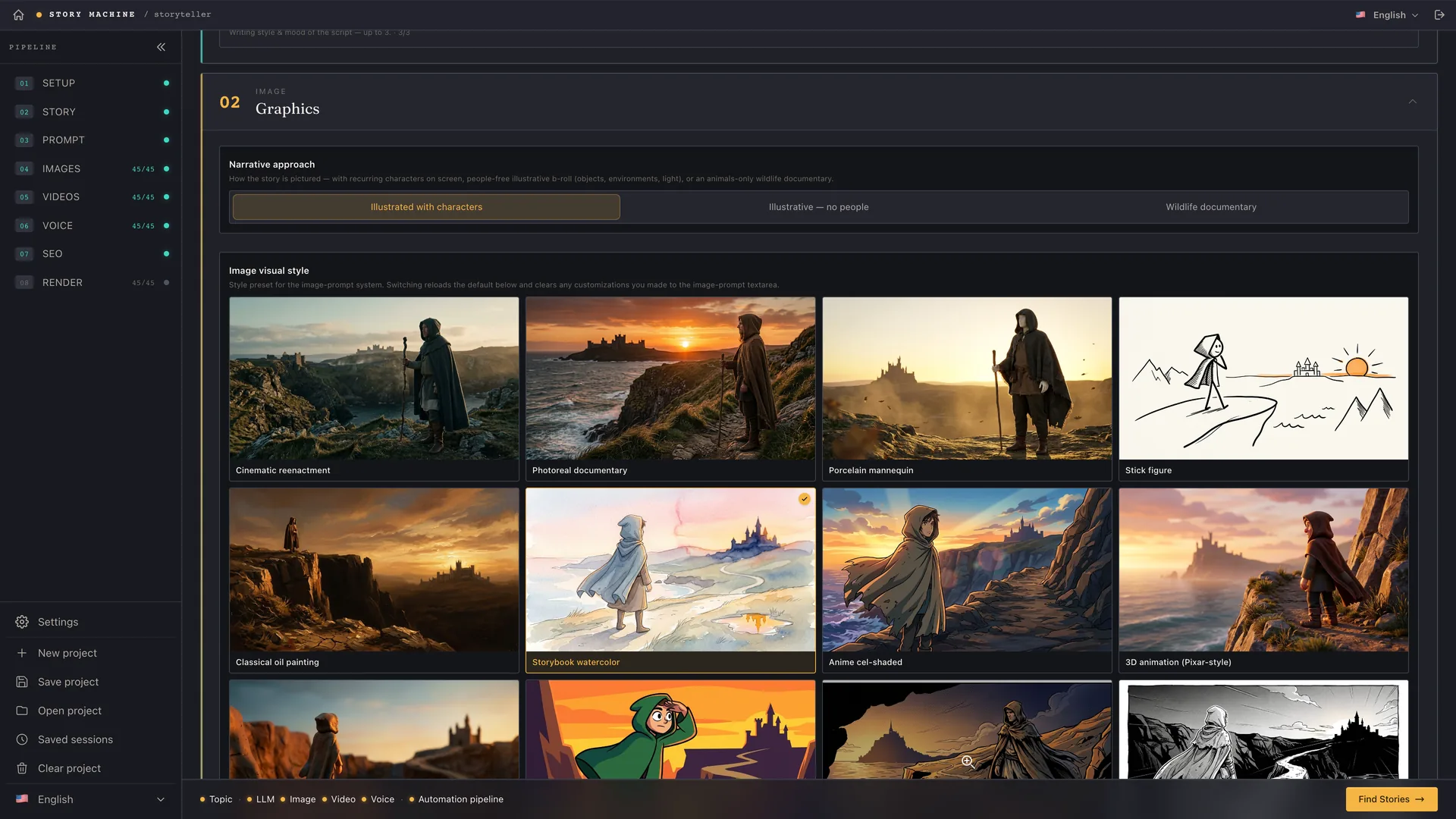The width and height of the screenshot is (1456, 819).
Task: Click the New project plus icon
Action: [x=22, y=653]
